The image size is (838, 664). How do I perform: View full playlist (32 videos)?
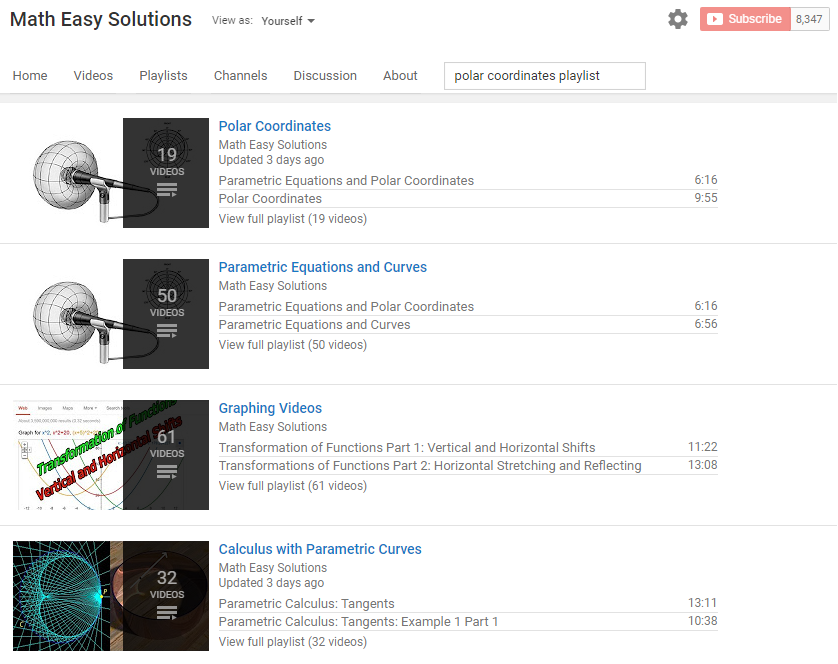(x=293, y=642)
